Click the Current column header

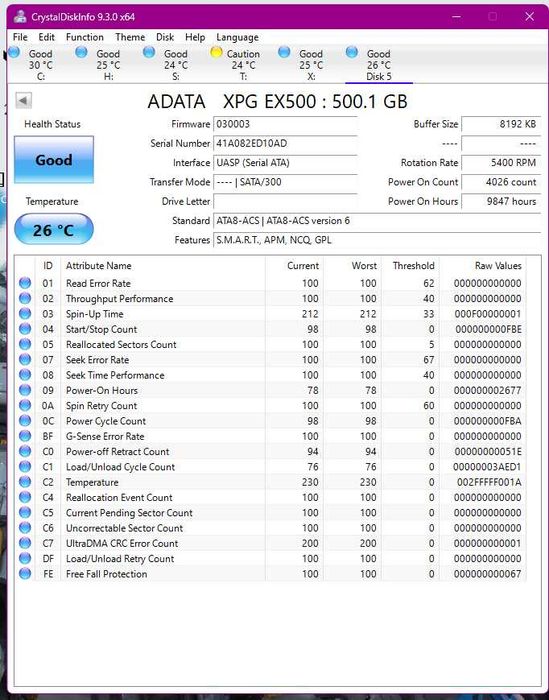pyautogui.click(x=303, y=266)
